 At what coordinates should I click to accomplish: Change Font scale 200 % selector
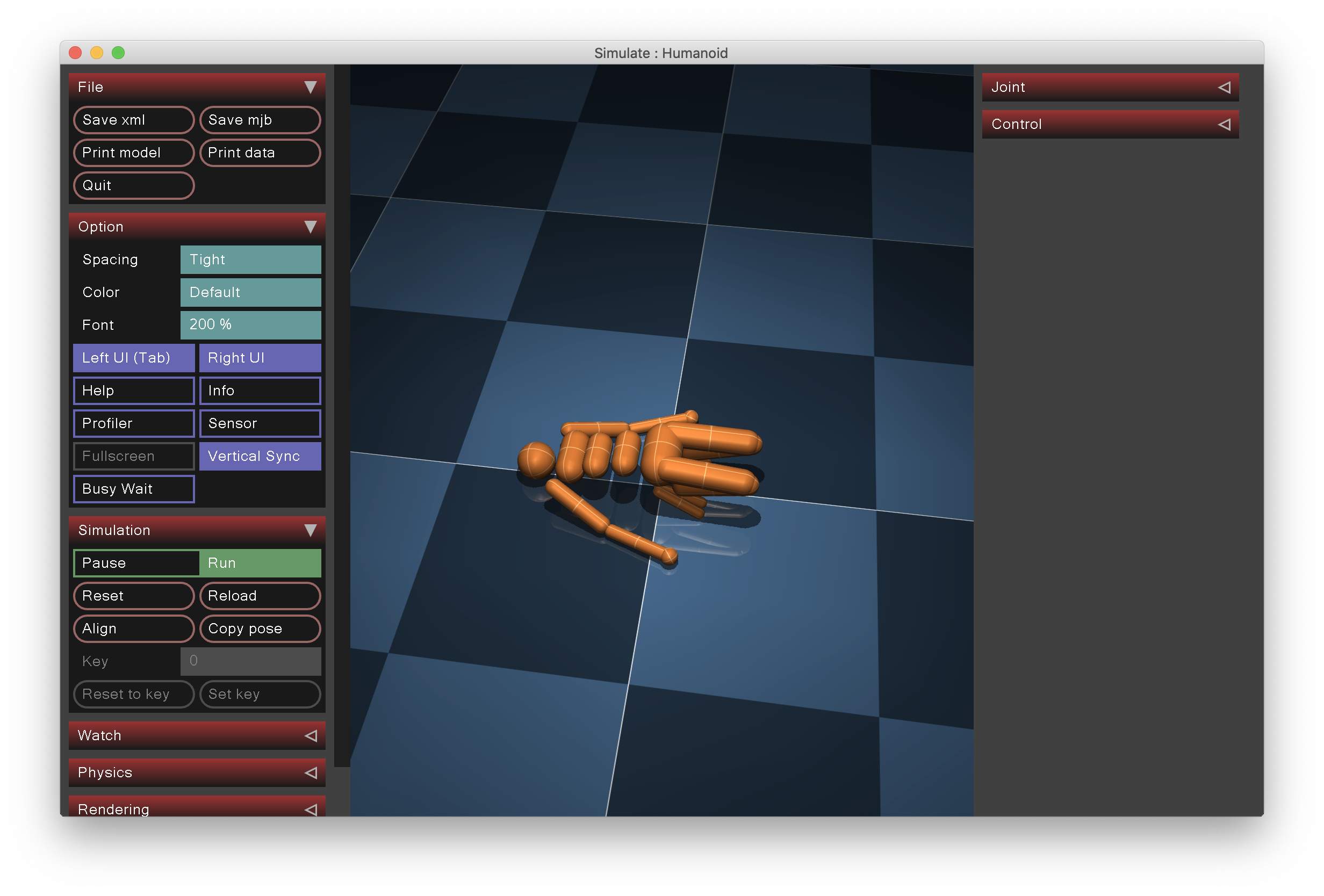point(251,324)
